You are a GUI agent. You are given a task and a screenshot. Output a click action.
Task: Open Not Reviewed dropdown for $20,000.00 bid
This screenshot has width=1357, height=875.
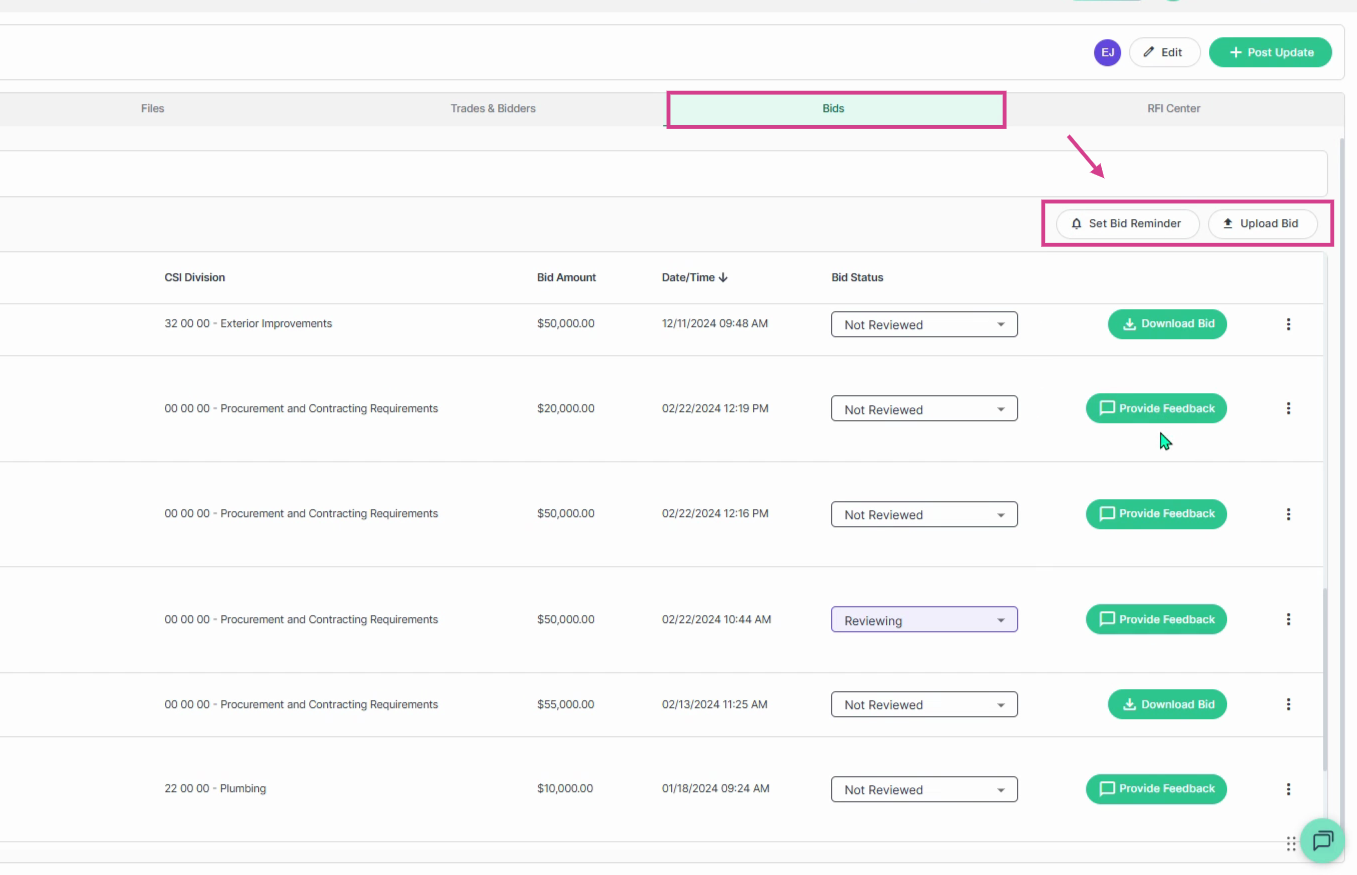point(924,409)
